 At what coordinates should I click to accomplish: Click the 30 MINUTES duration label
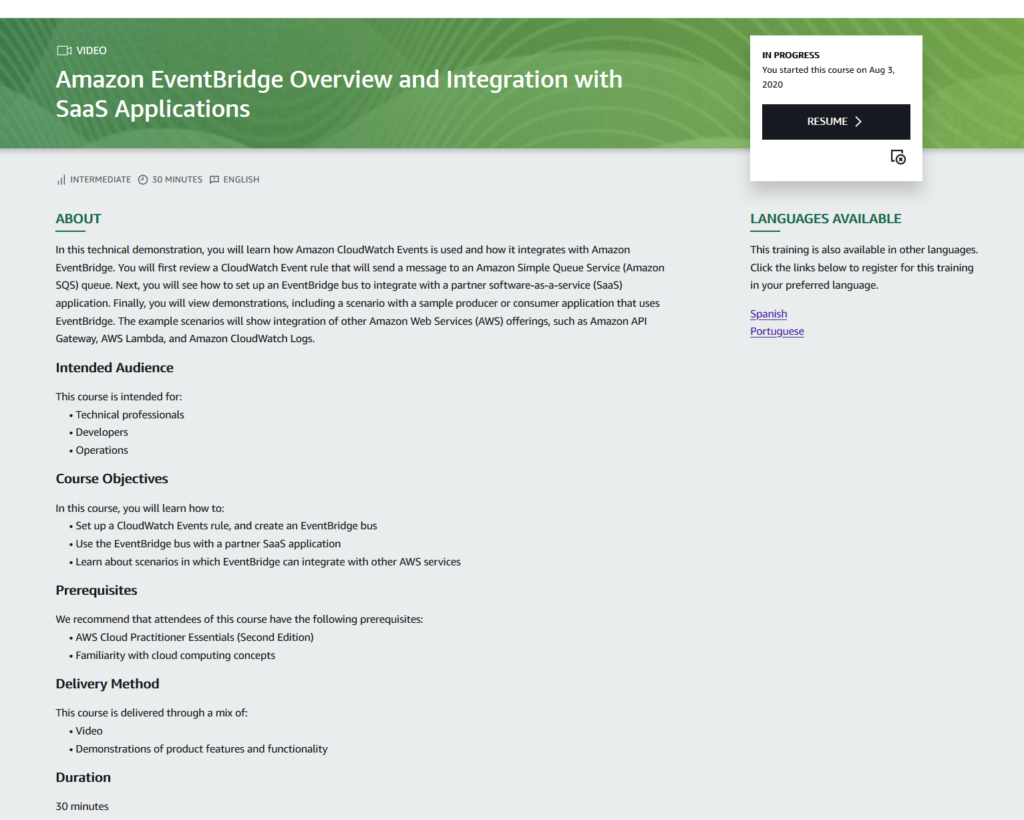click(x=177, y=180)
